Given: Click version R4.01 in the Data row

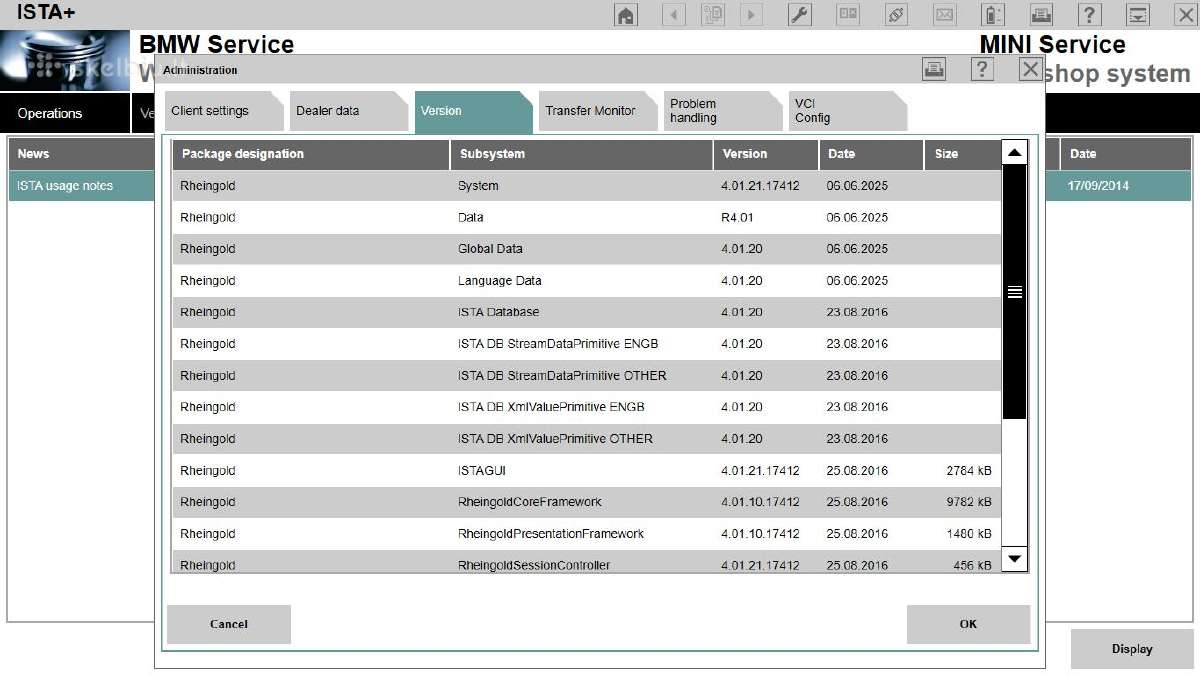Looking at the screenshot, I should click(737, 217).
